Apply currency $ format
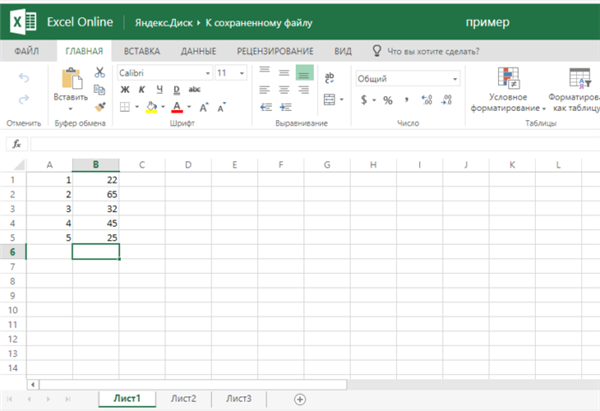Screen dimensions: 600x411 (x=364, y=100)
